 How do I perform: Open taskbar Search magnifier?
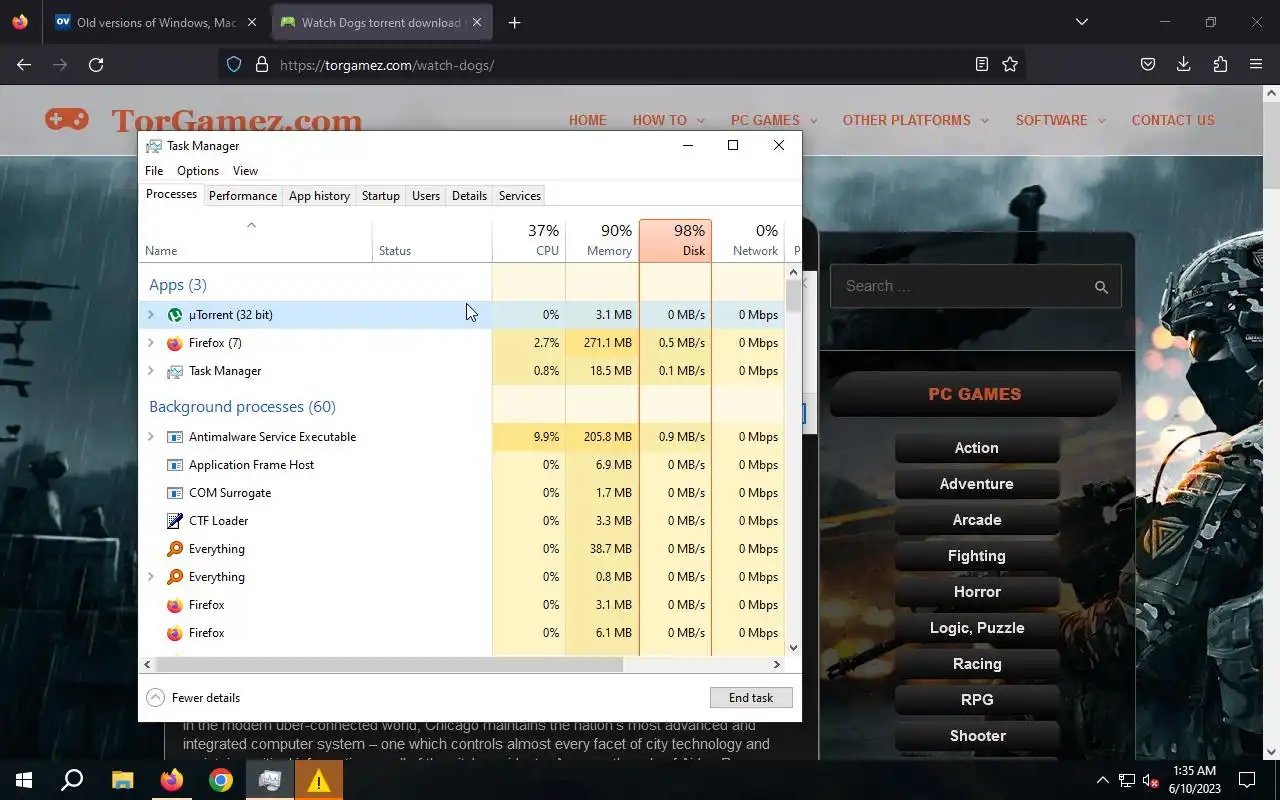[x=72, y=780]
